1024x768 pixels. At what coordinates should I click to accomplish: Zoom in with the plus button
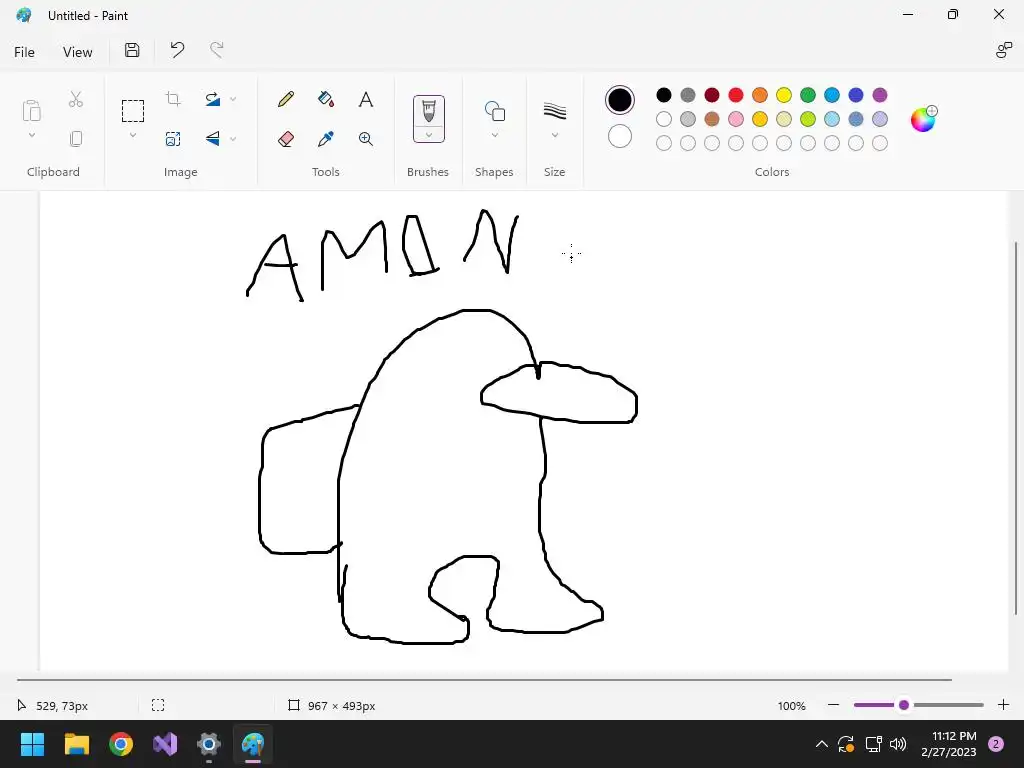coord(1003,705)
